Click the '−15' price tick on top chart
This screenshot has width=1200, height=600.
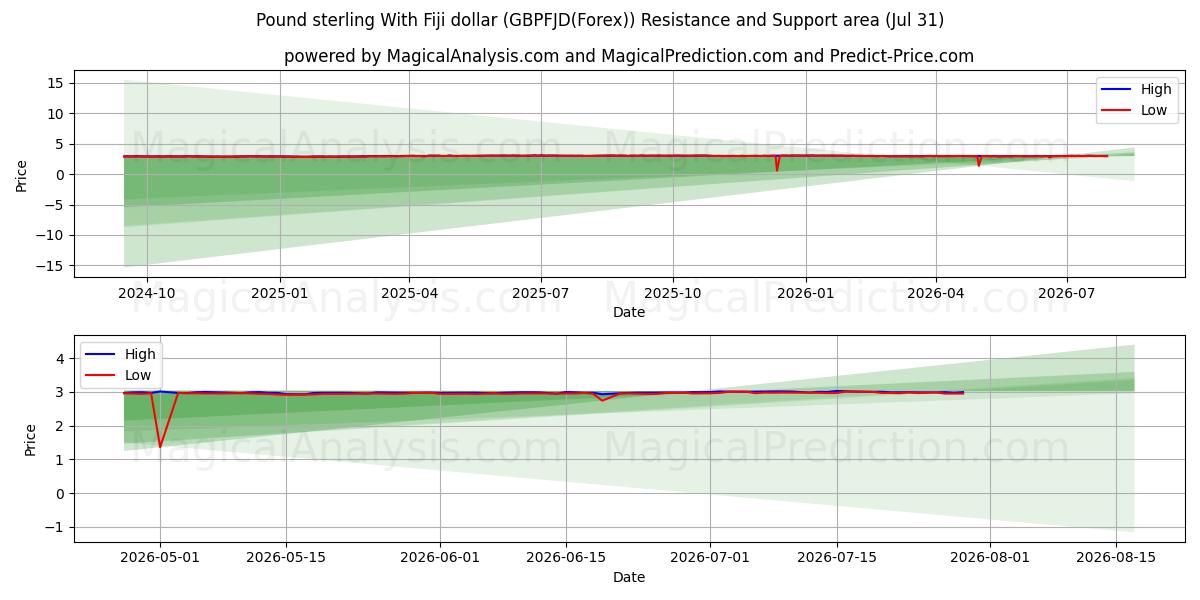pos(50,266)
